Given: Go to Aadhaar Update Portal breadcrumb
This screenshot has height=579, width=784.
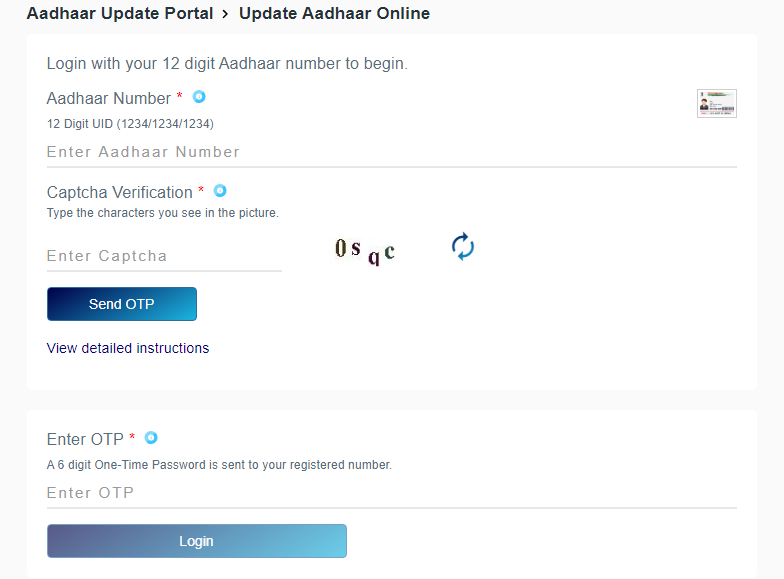Looking at the screenshot, I should tap(120, 14).
